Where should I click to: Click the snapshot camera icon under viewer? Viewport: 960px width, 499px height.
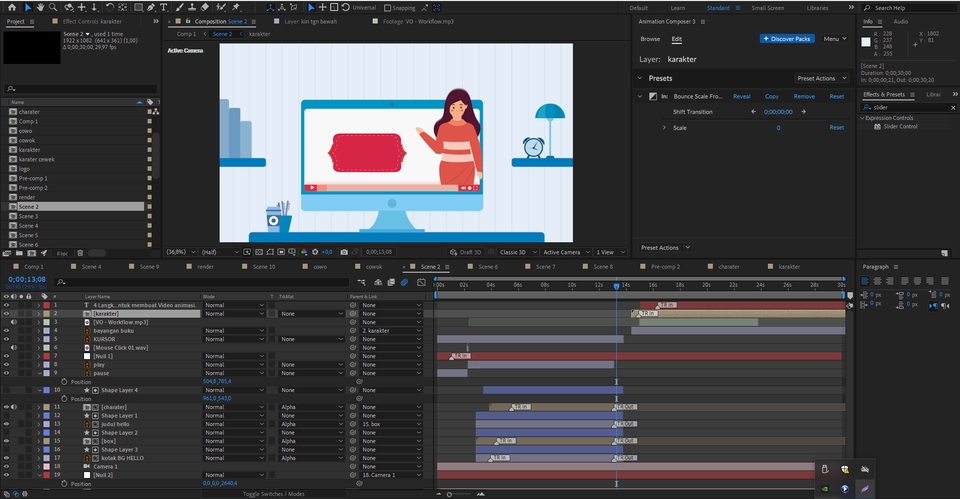point(344,252)
